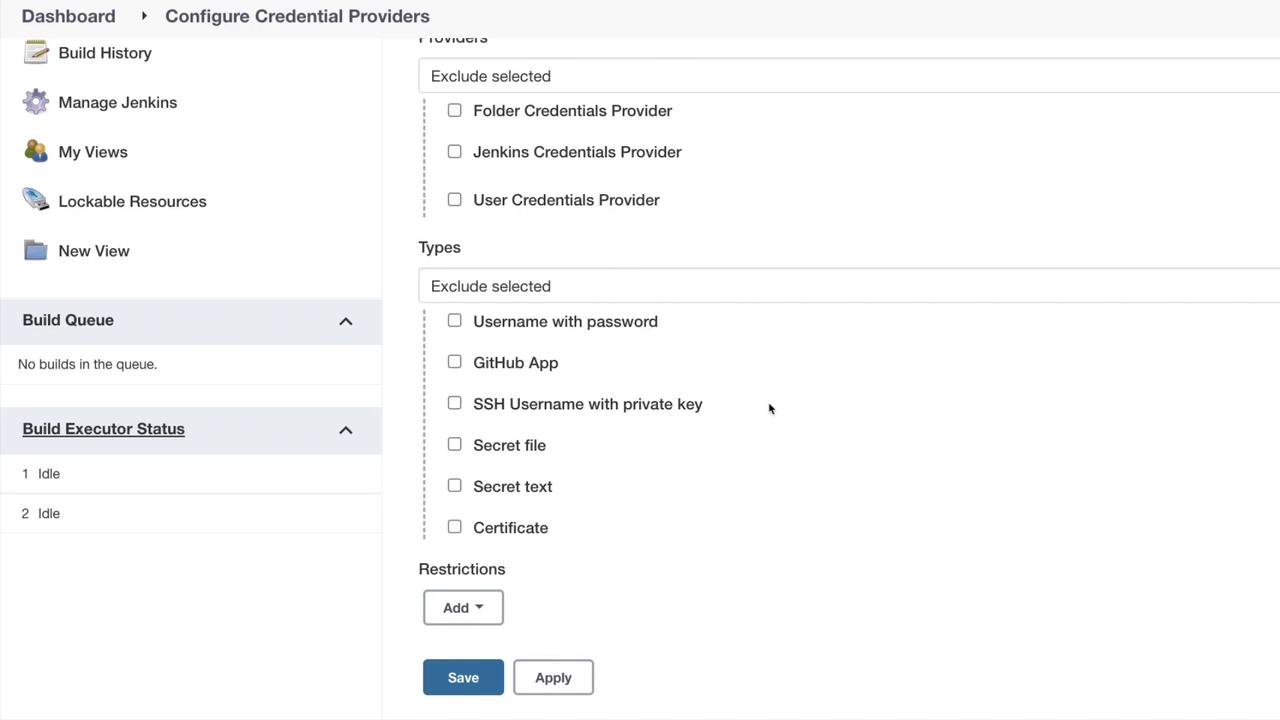Open the Build Executor Status link
Viewport: 1280px width, 720px height.
pyautogui.click(x=103, y=429)
